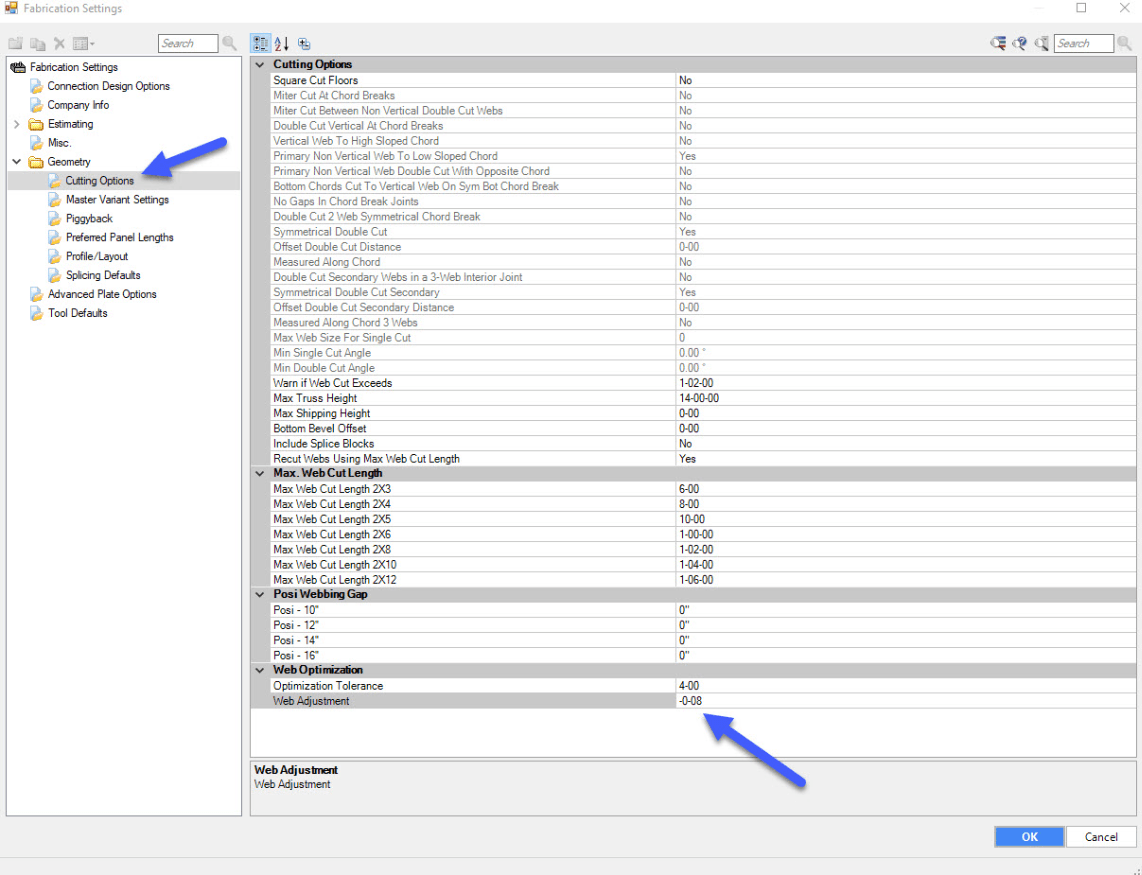Viewport: 1142px width, 875px height.
Task: Collapse the Web Optimization section
Action: [260, 670]
